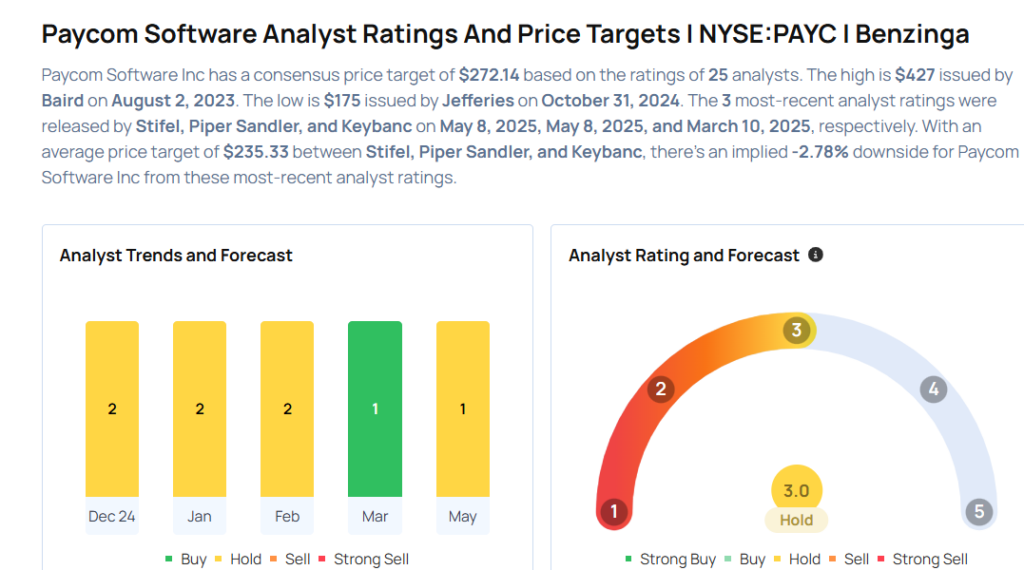
Task: Toggle the Hold legend in Analyst Trends chart
Action: click(x=238, y=559)
